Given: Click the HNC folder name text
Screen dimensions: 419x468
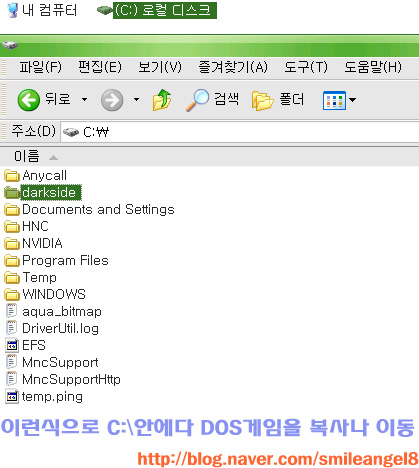Looking at the screenshot, I should click(x=35, y=226).
